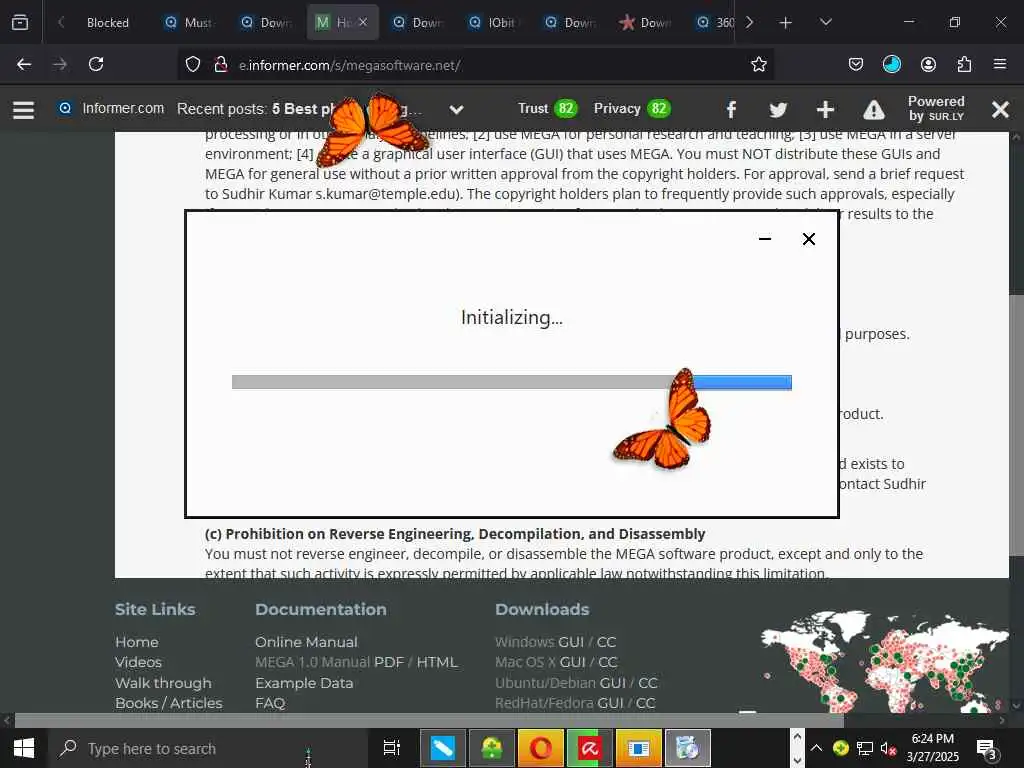Image resolution: width=1024 pixels, height=768 pixels.
Task: Open the Firefox account icon
Action: 928,64
